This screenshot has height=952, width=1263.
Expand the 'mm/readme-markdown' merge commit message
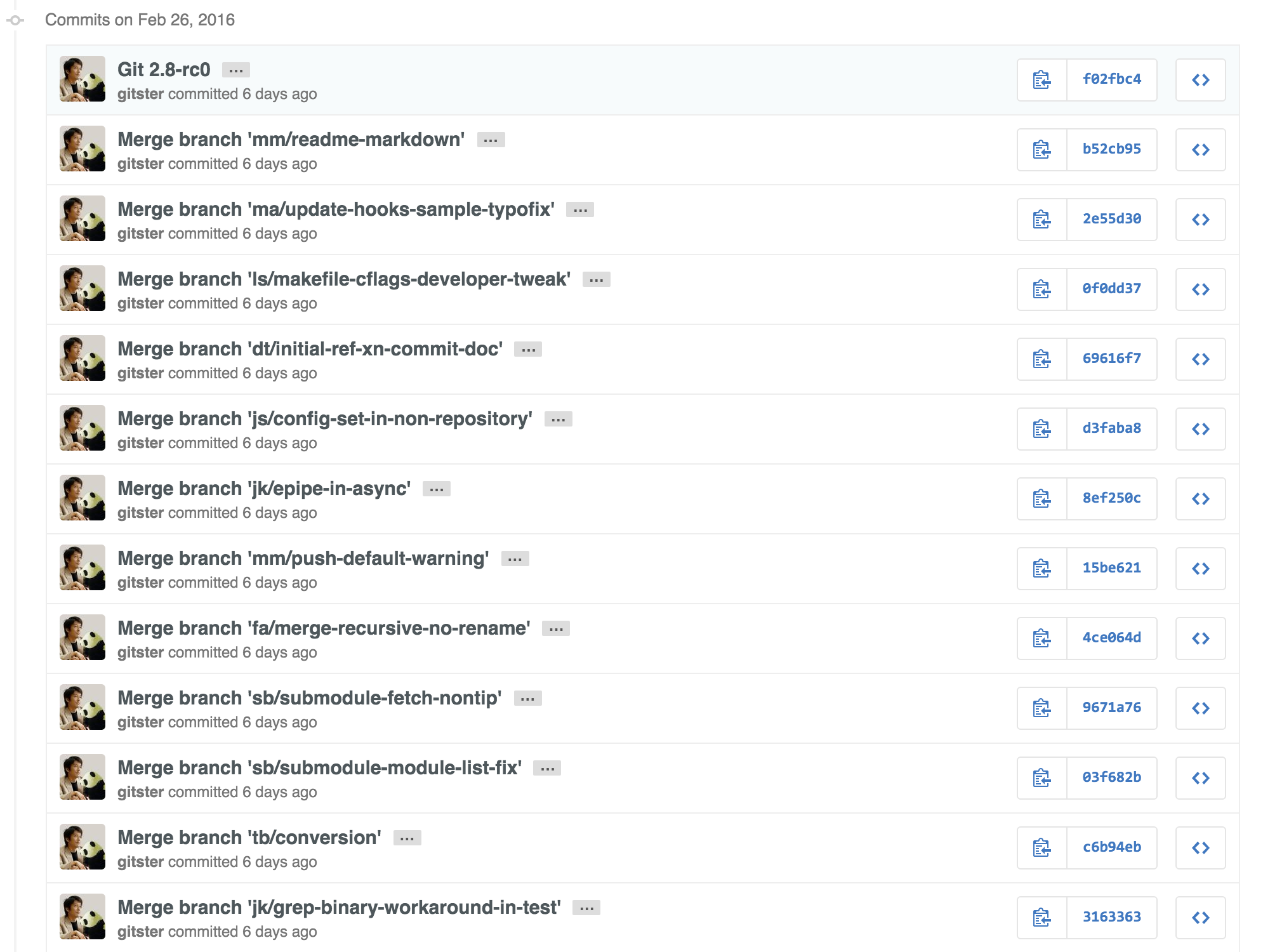pos(491,140)
